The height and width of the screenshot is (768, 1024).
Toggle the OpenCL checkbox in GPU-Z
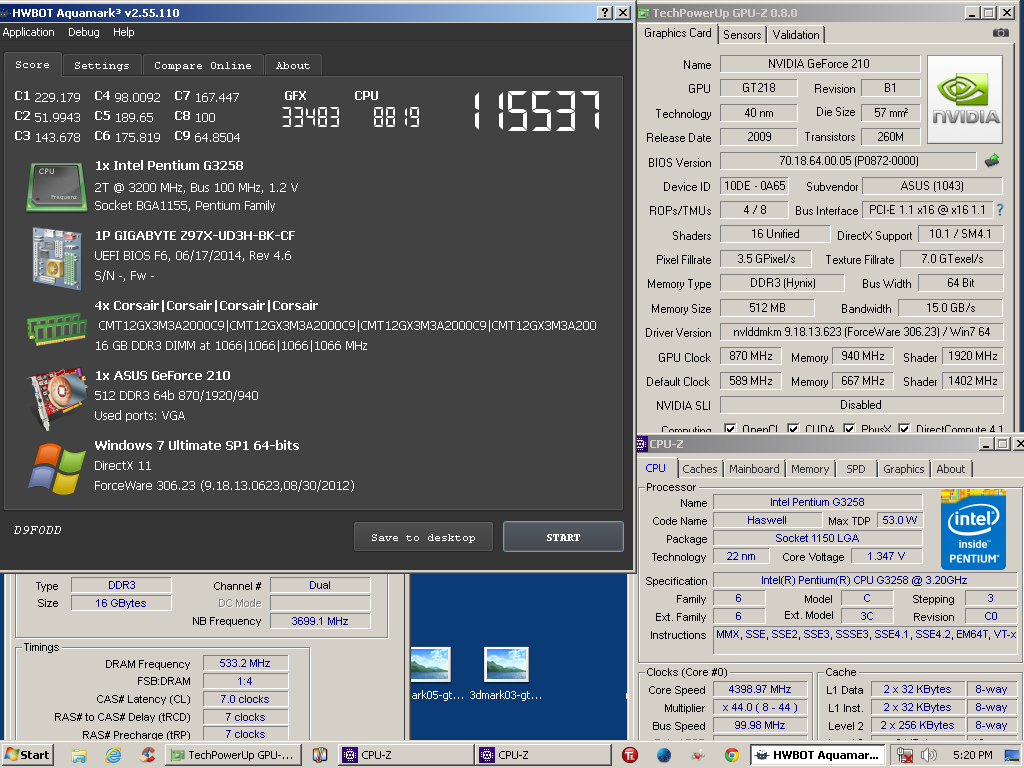pos(730,428)
